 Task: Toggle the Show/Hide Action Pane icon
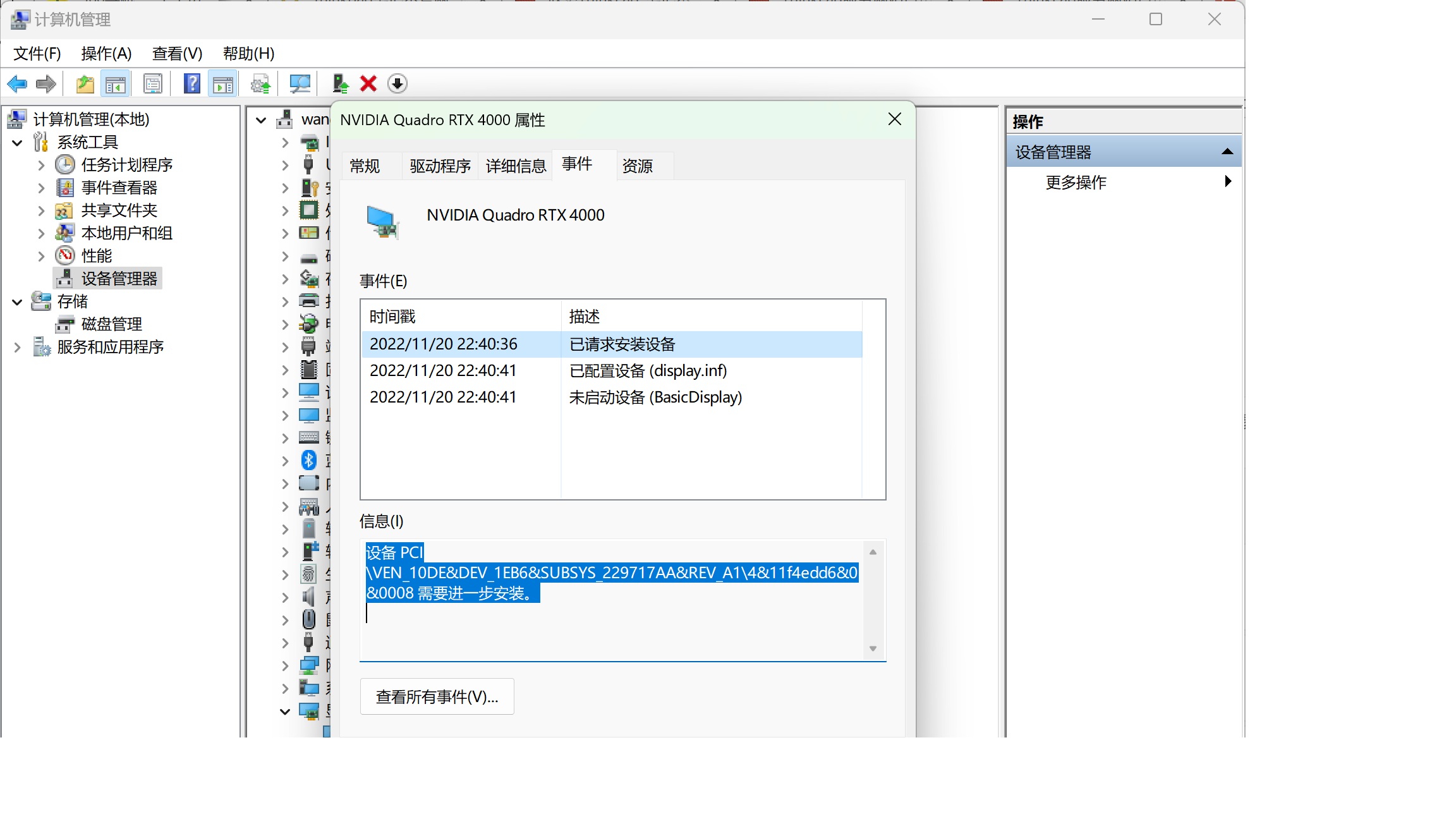(223, 84)
